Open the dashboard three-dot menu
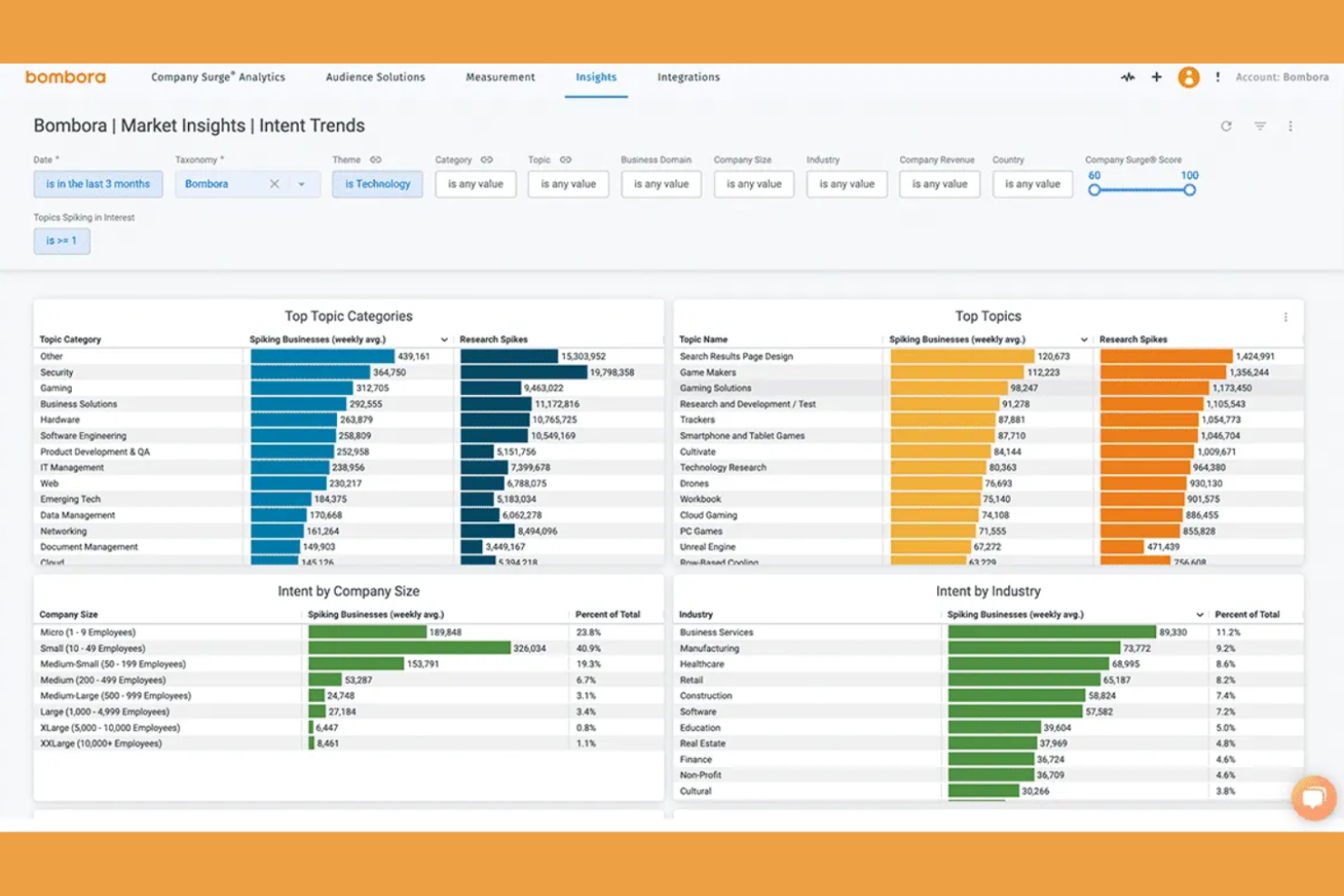The height and width of the screenshot is (896, 1344). pyautogui.click(x=1290, y=126)
